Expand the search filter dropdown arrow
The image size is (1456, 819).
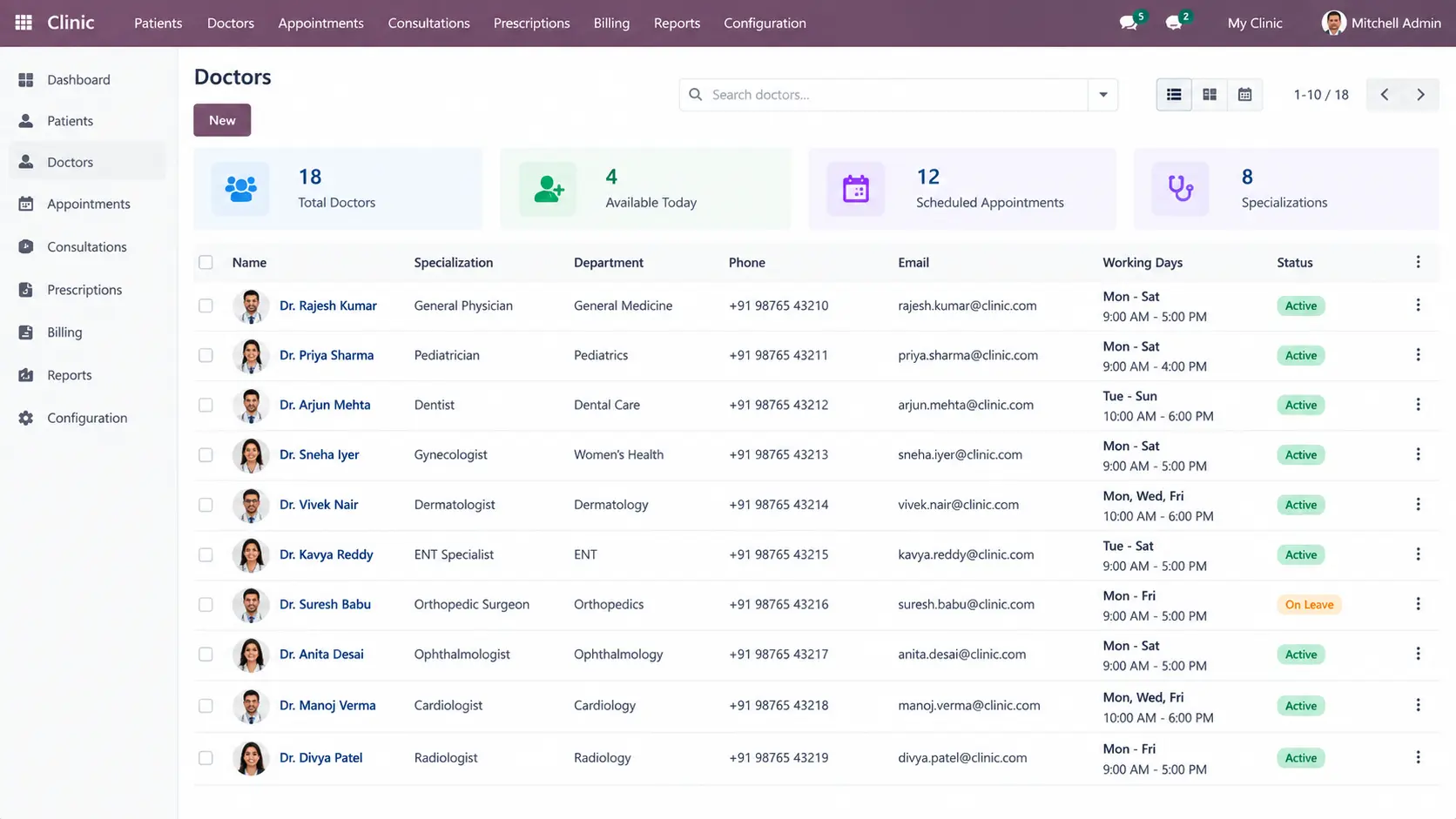coord(1102,94)
